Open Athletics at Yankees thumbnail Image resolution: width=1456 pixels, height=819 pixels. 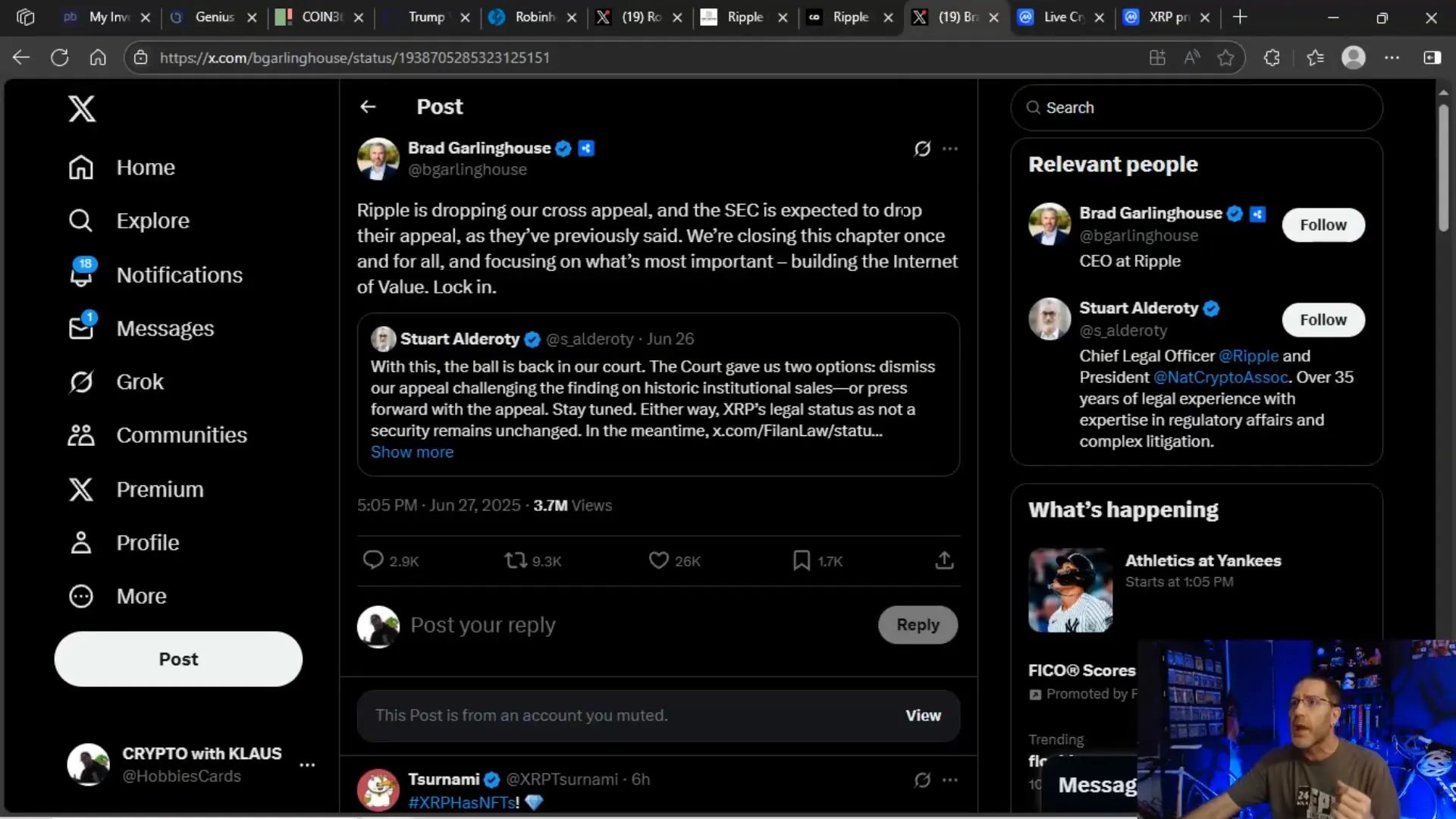tap(1070, 590)
